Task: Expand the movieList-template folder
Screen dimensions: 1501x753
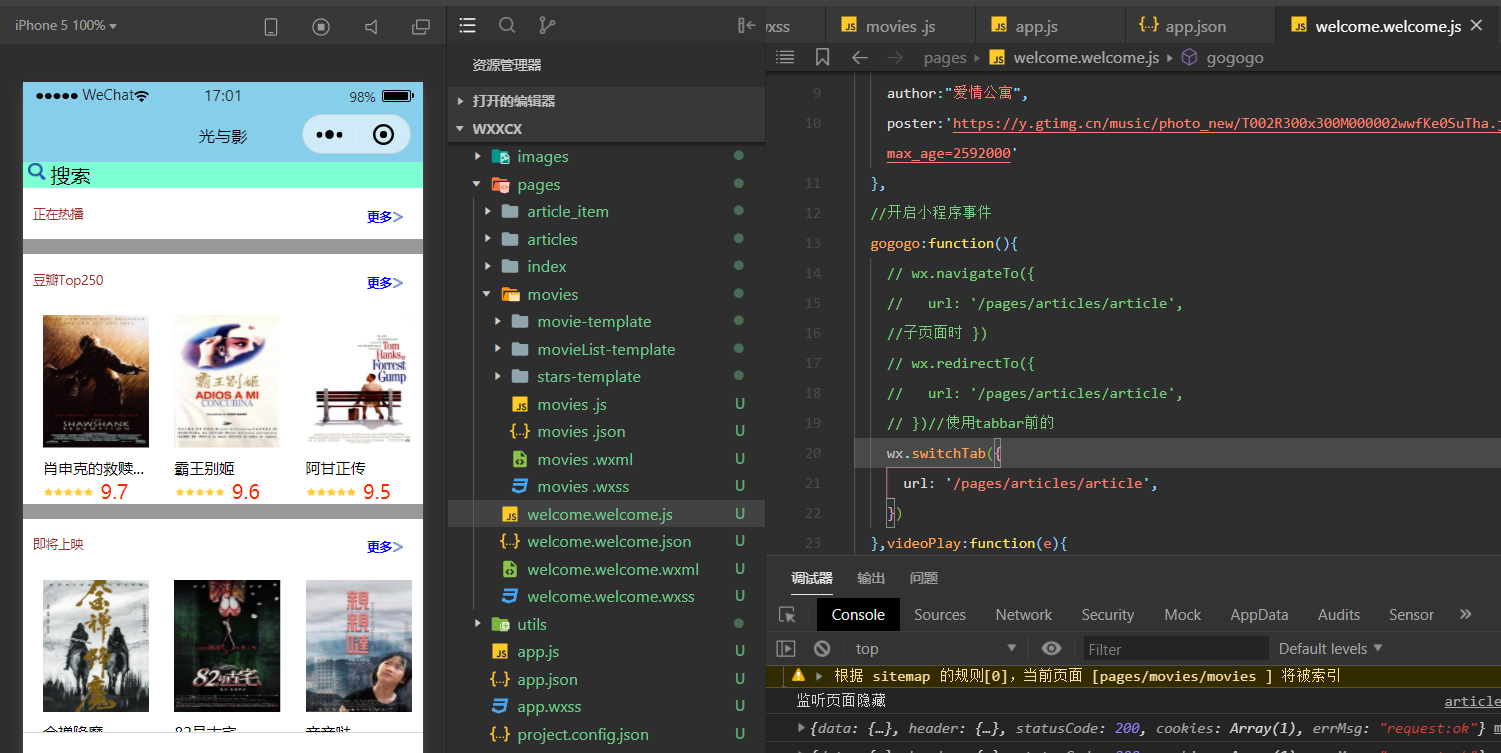Action: [x=497, y=350]
